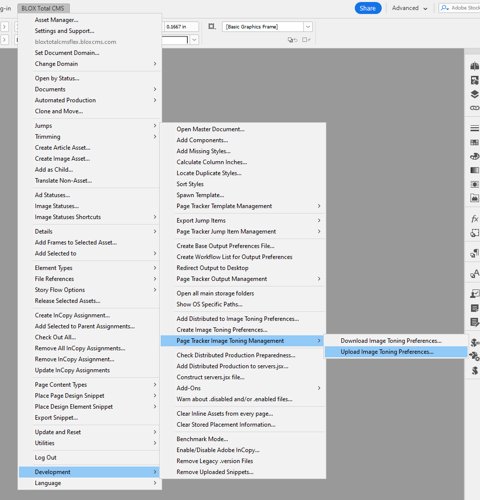Expand the Documents submenu
This screenshot has width=480, height=500.
90,89
